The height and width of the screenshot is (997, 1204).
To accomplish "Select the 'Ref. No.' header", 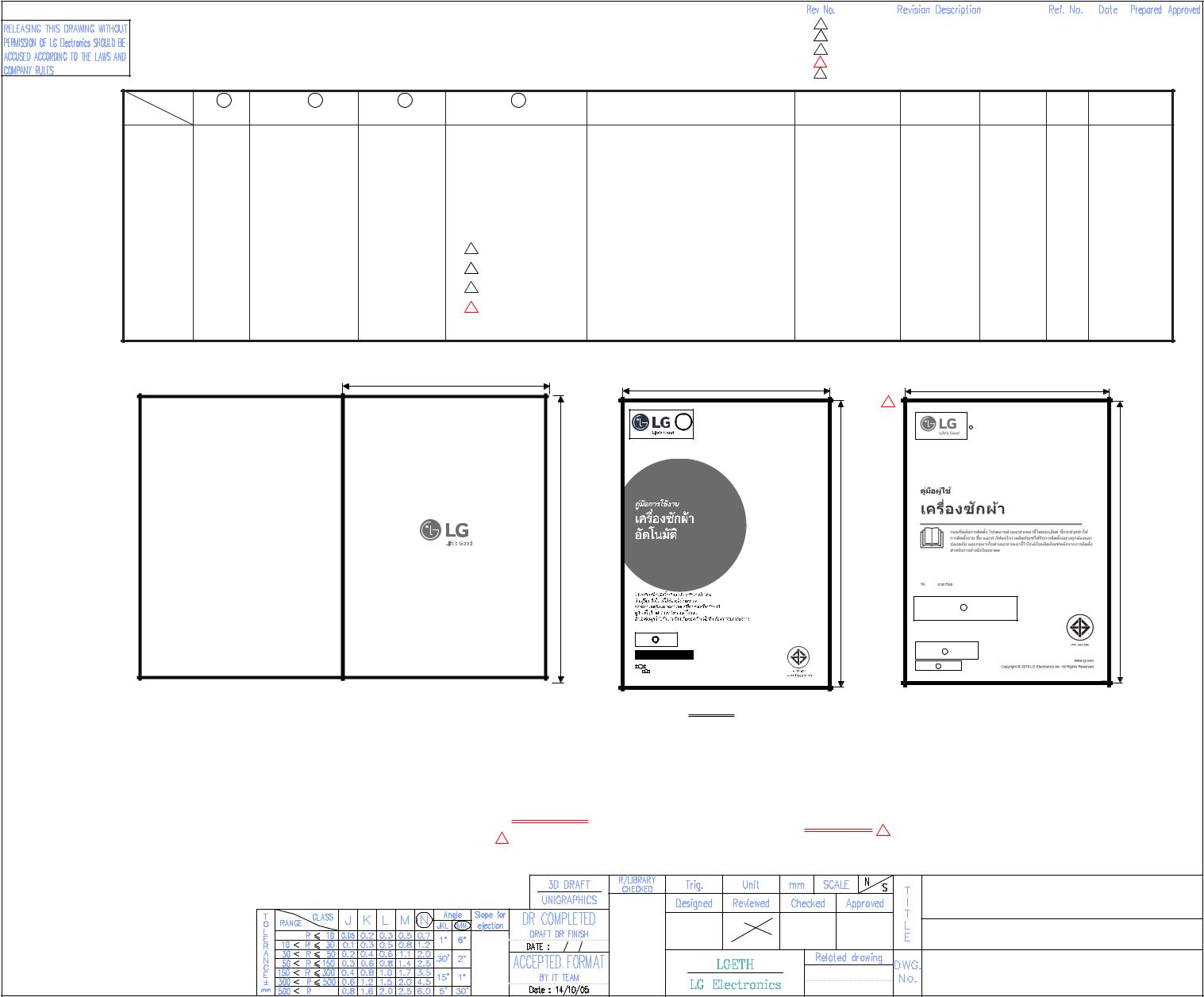I will pyautogui.click(x=1066, y=10).
